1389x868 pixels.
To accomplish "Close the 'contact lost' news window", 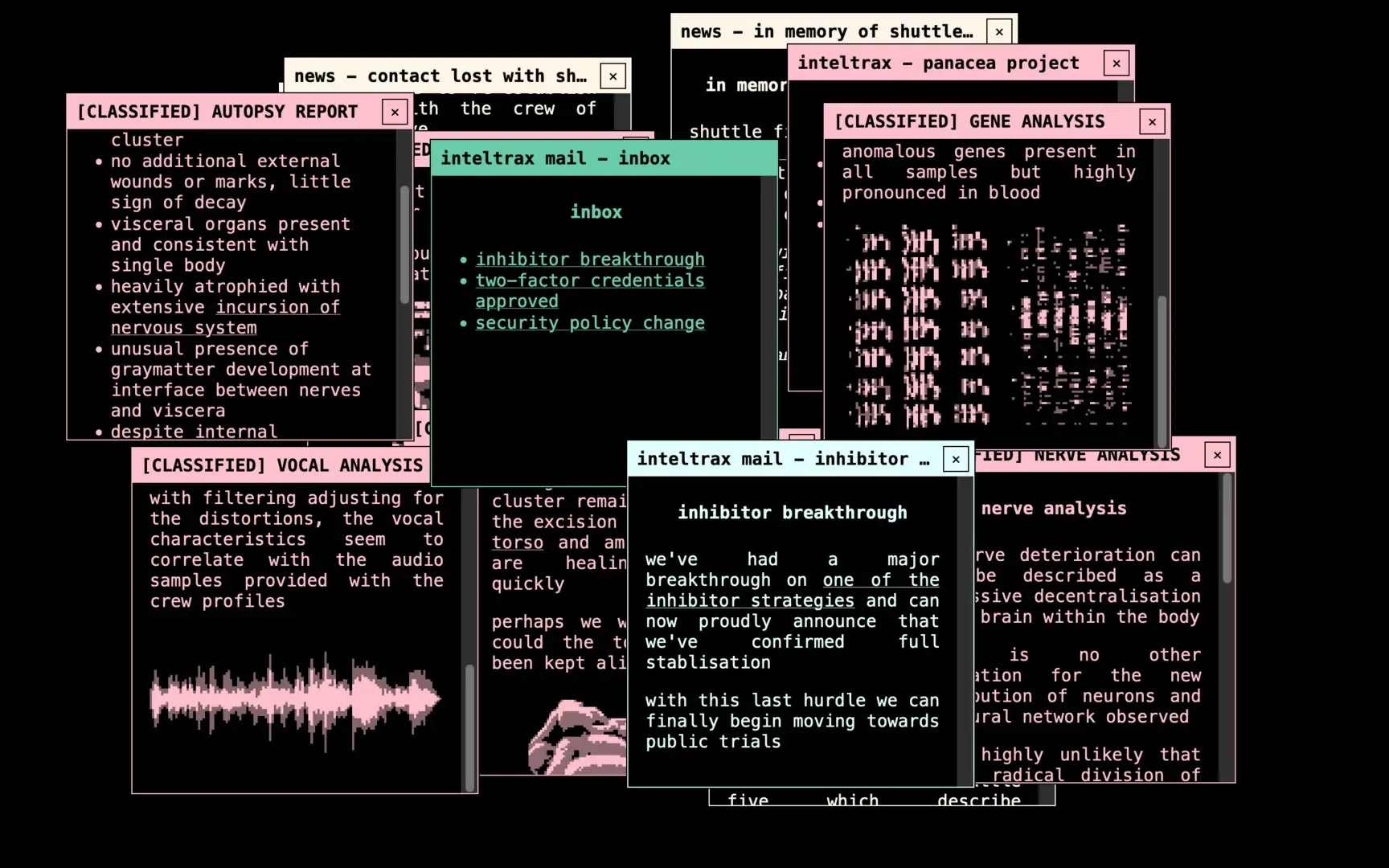I will pos(613,76).
